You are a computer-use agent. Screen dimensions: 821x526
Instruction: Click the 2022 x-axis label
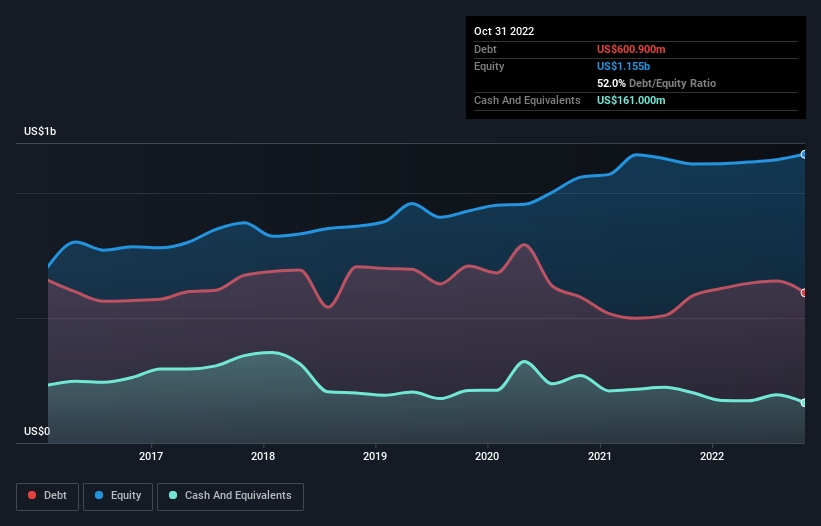click(712, 456)
